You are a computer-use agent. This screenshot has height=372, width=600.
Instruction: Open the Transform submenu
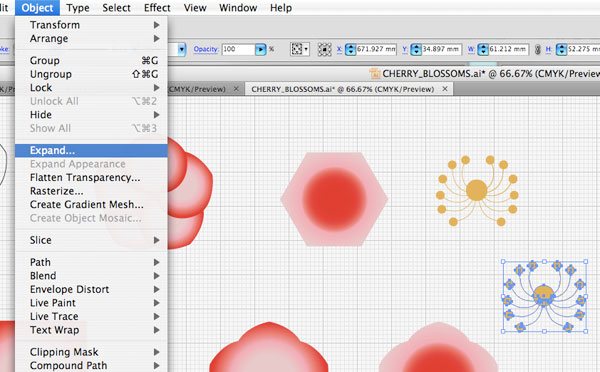(x=91, y=25)
